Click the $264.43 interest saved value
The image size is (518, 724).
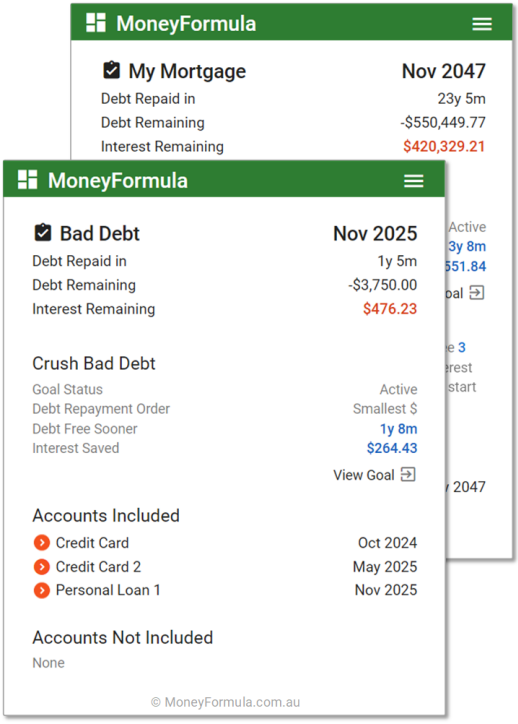coord(392,448)
